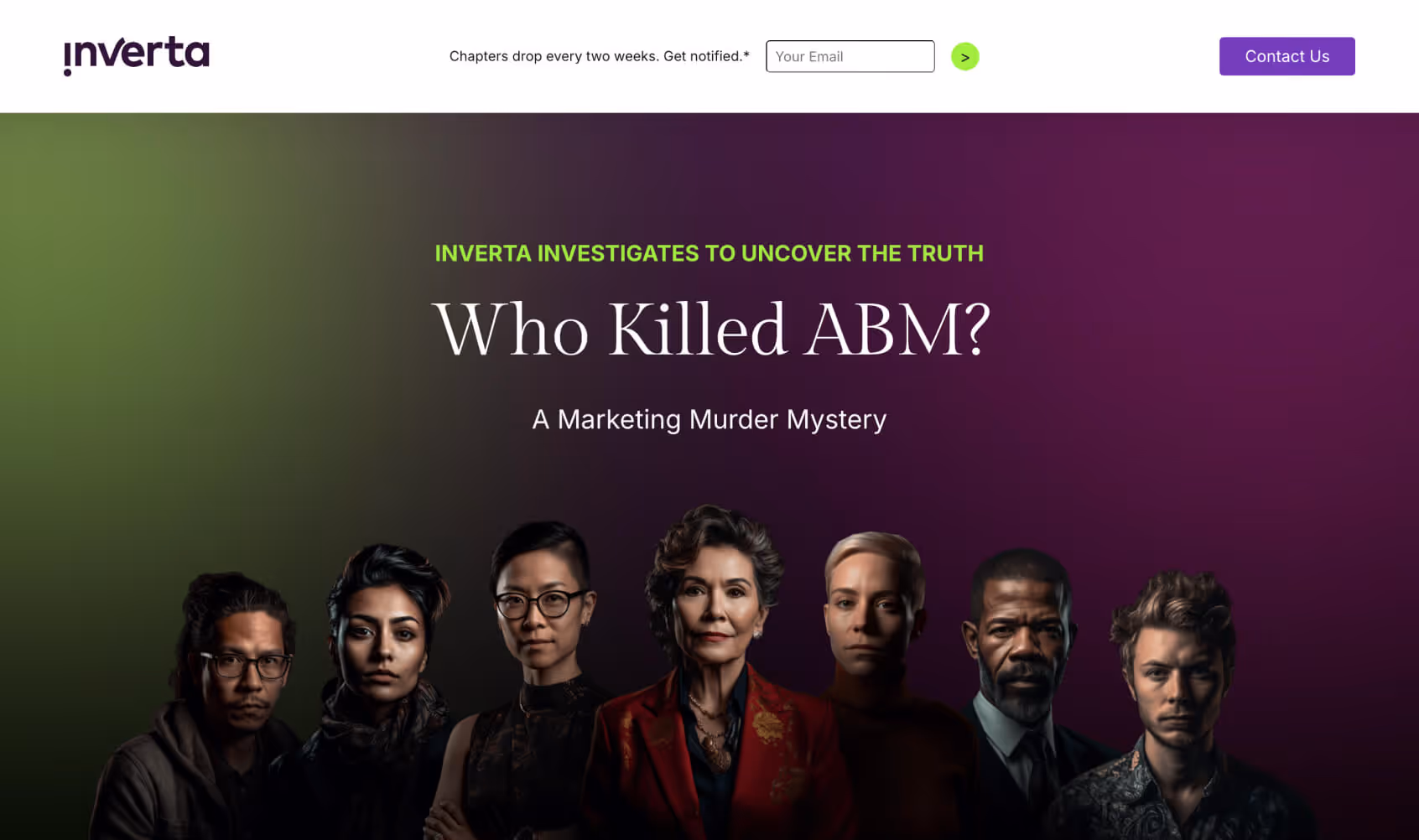Focus the Your Email input field
Viewport: 1419px width, 840px height.
pyautogui.click(x=850, y=56)
